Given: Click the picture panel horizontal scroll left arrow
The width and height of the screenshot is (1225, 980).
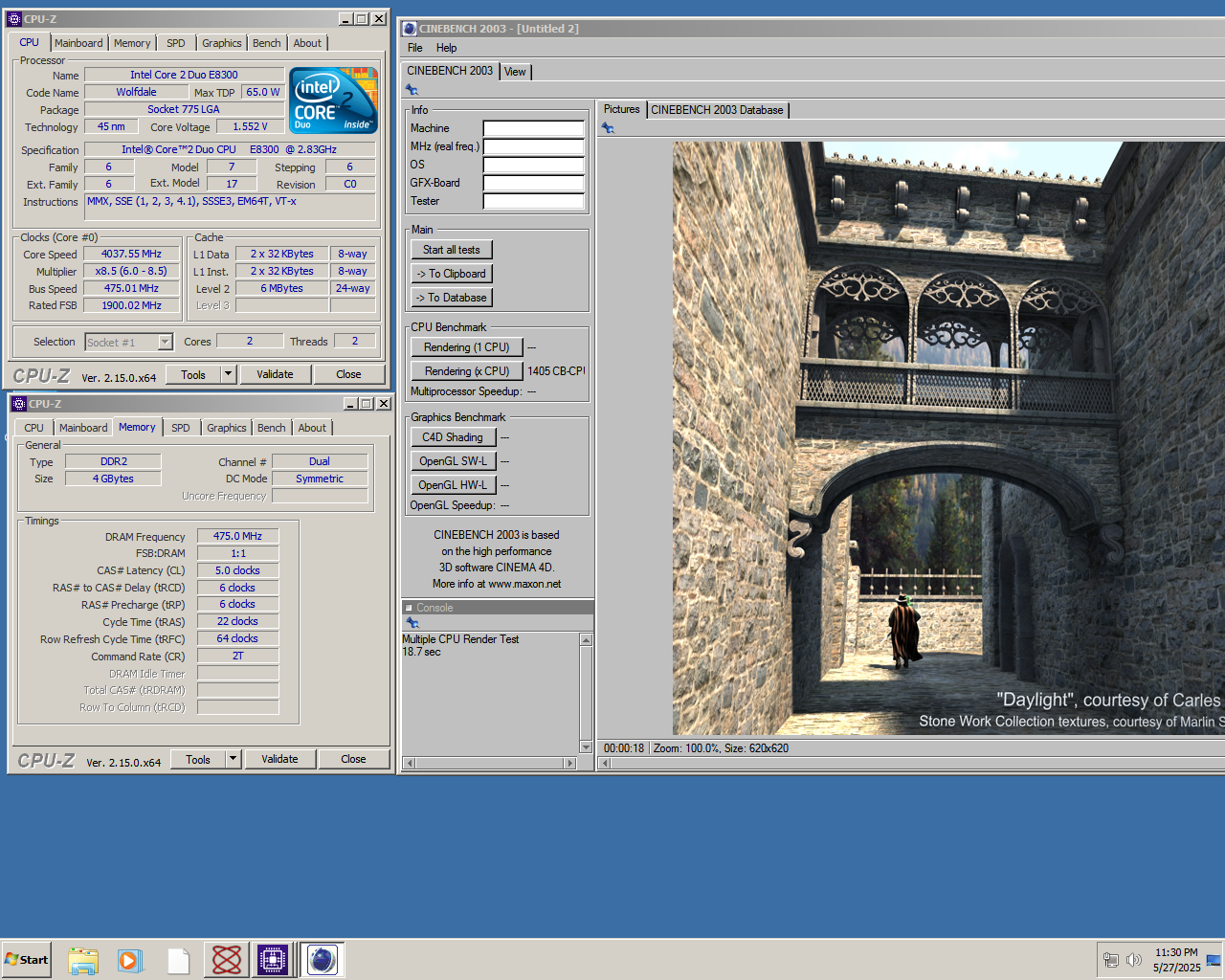Looking at the screenshot, I should click(x=604, y=763).
